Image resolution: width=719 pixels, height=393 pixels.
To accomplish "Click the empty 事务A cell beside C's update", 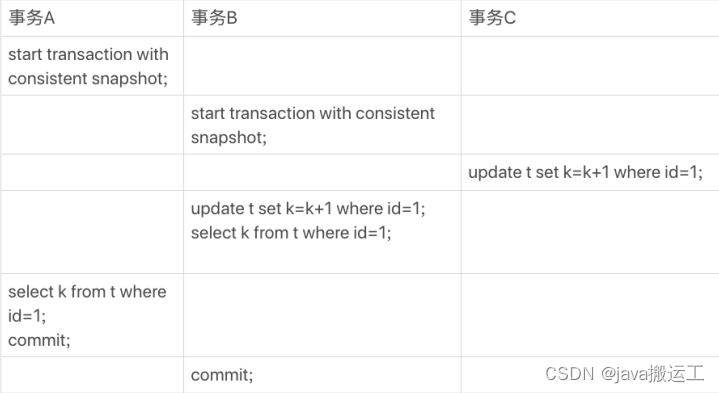I will (x=92, y=172).
